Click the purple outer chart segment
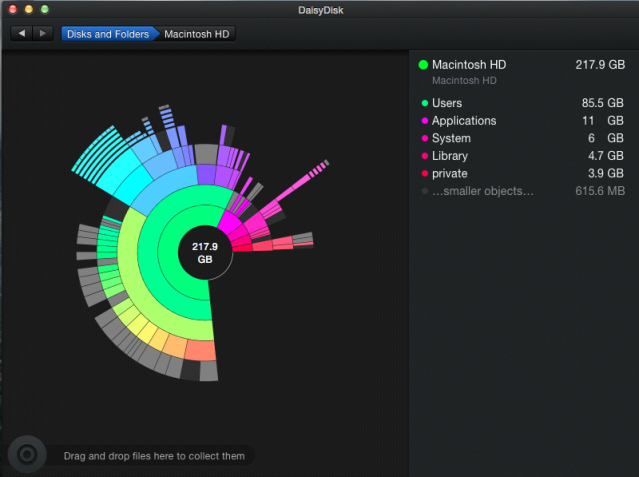639x477 pixels. point(206,174)
